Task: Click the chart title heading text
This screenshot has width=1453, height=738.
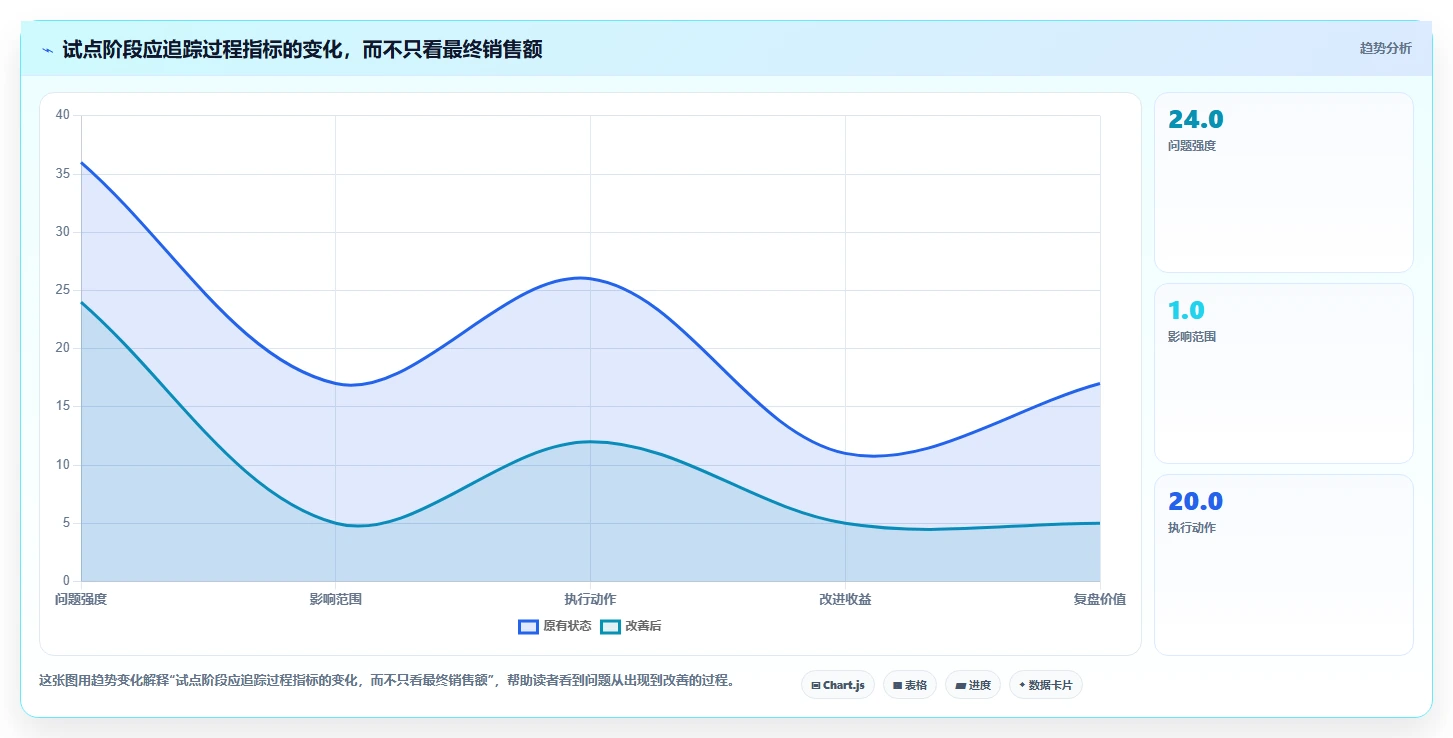Action: 302,49
